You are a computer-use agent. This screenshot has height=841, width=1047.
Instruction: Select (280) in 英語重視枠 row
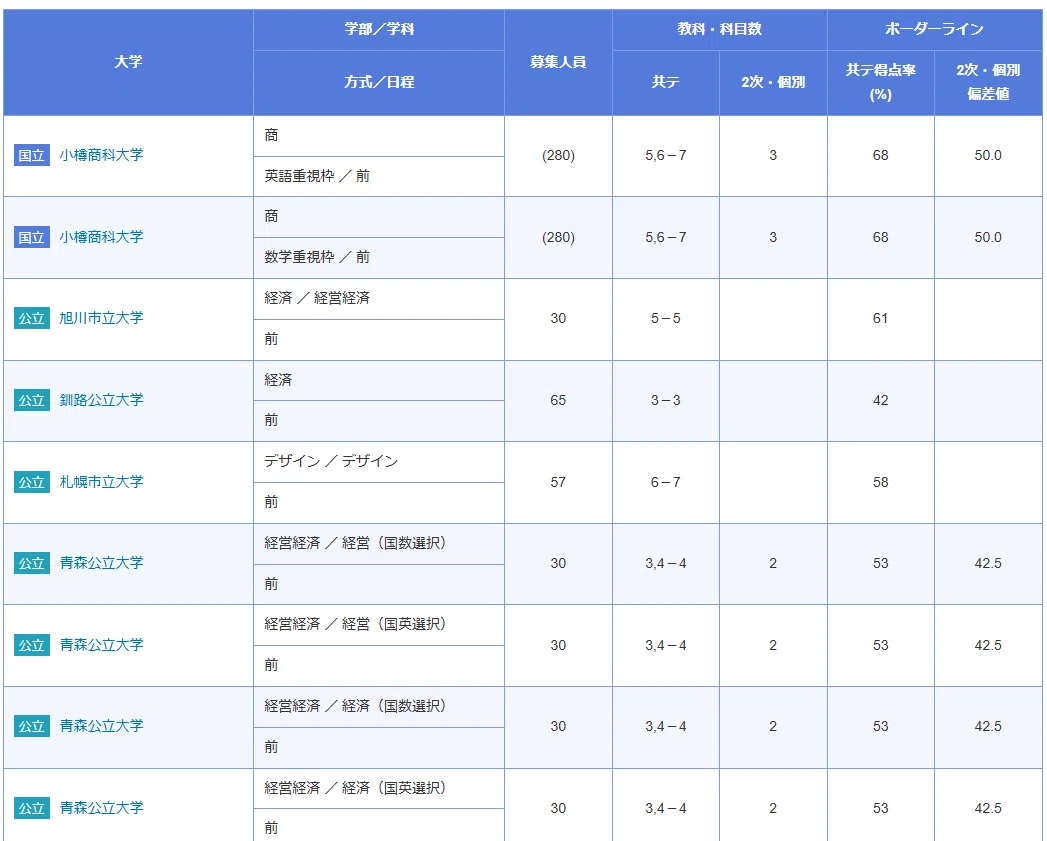[x=558, y=156]
